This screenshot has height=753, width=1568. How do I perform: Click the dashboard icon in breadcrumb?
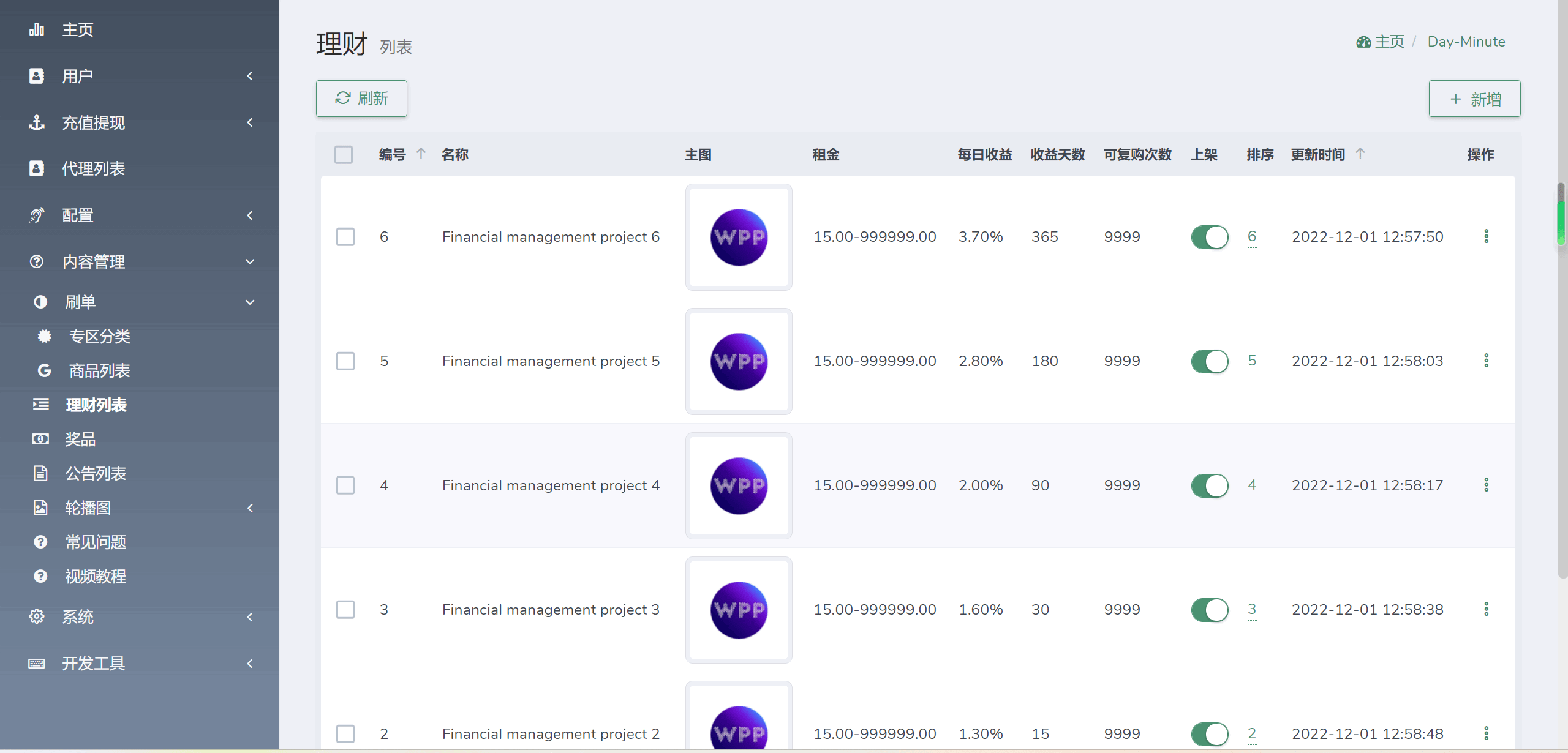[x=1363, y=42]
